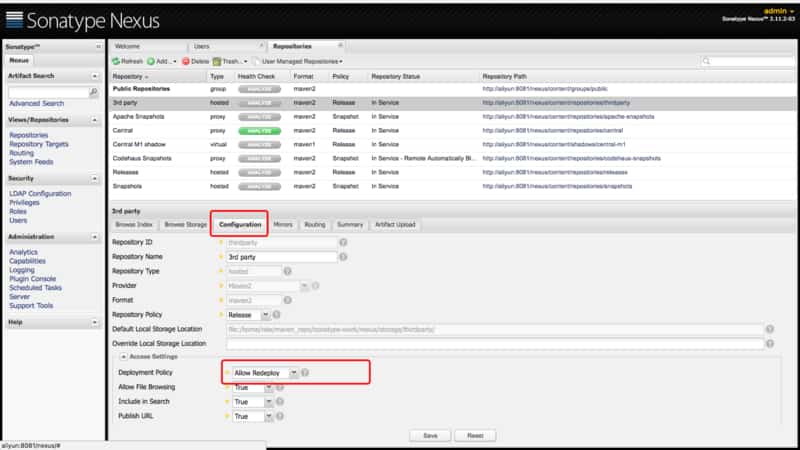Select the Configuration tab
This screenshot has width=800, height=450.
[x=240, y=224]
